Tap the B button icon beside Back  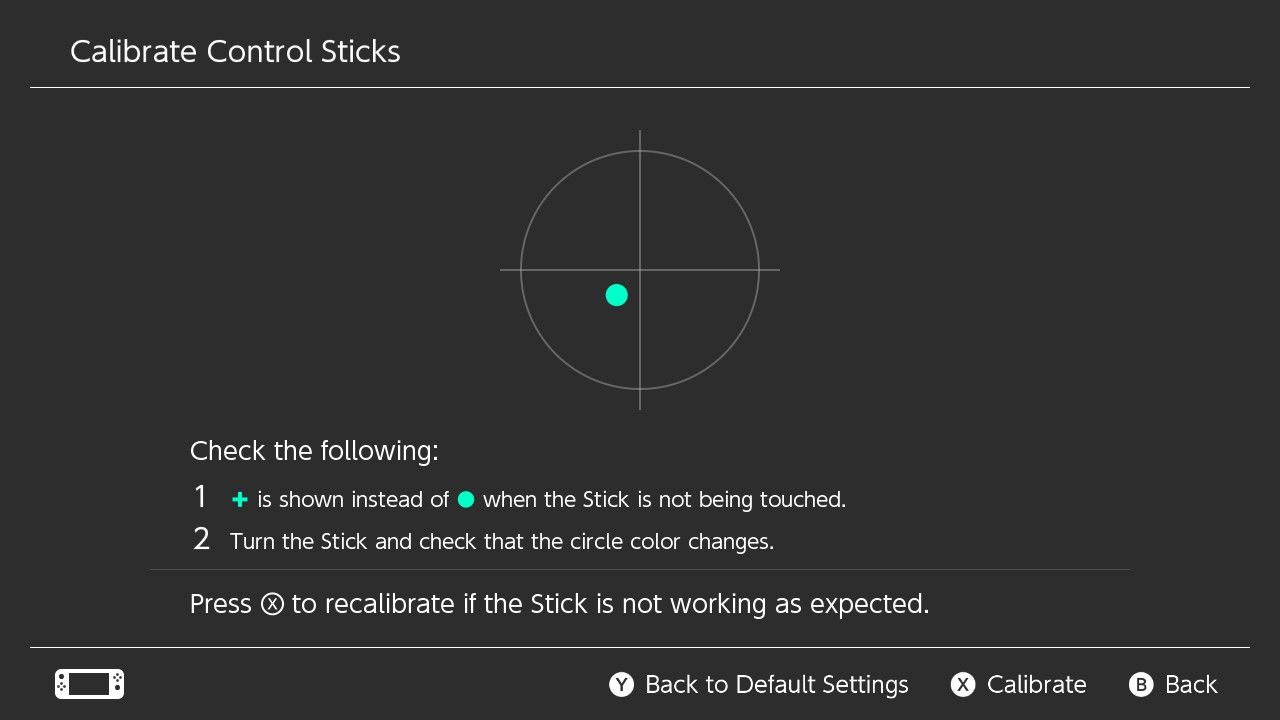tap(1141, 684)
